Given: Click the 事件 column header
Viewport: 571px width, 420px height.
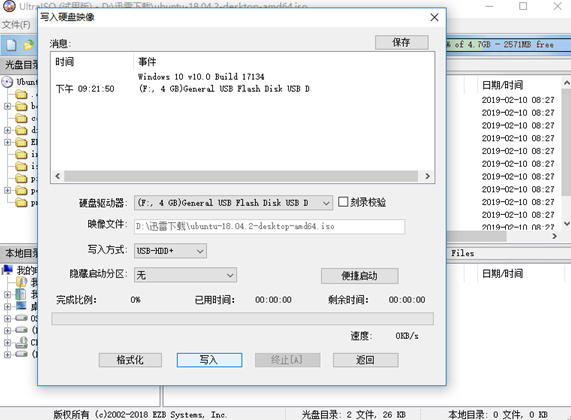Looking at the screenshot, I should 147,62.
